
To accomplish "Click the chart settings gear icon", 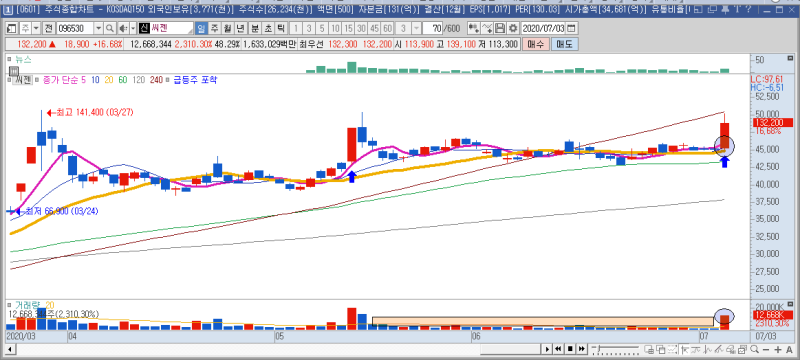I will (513, 28).
